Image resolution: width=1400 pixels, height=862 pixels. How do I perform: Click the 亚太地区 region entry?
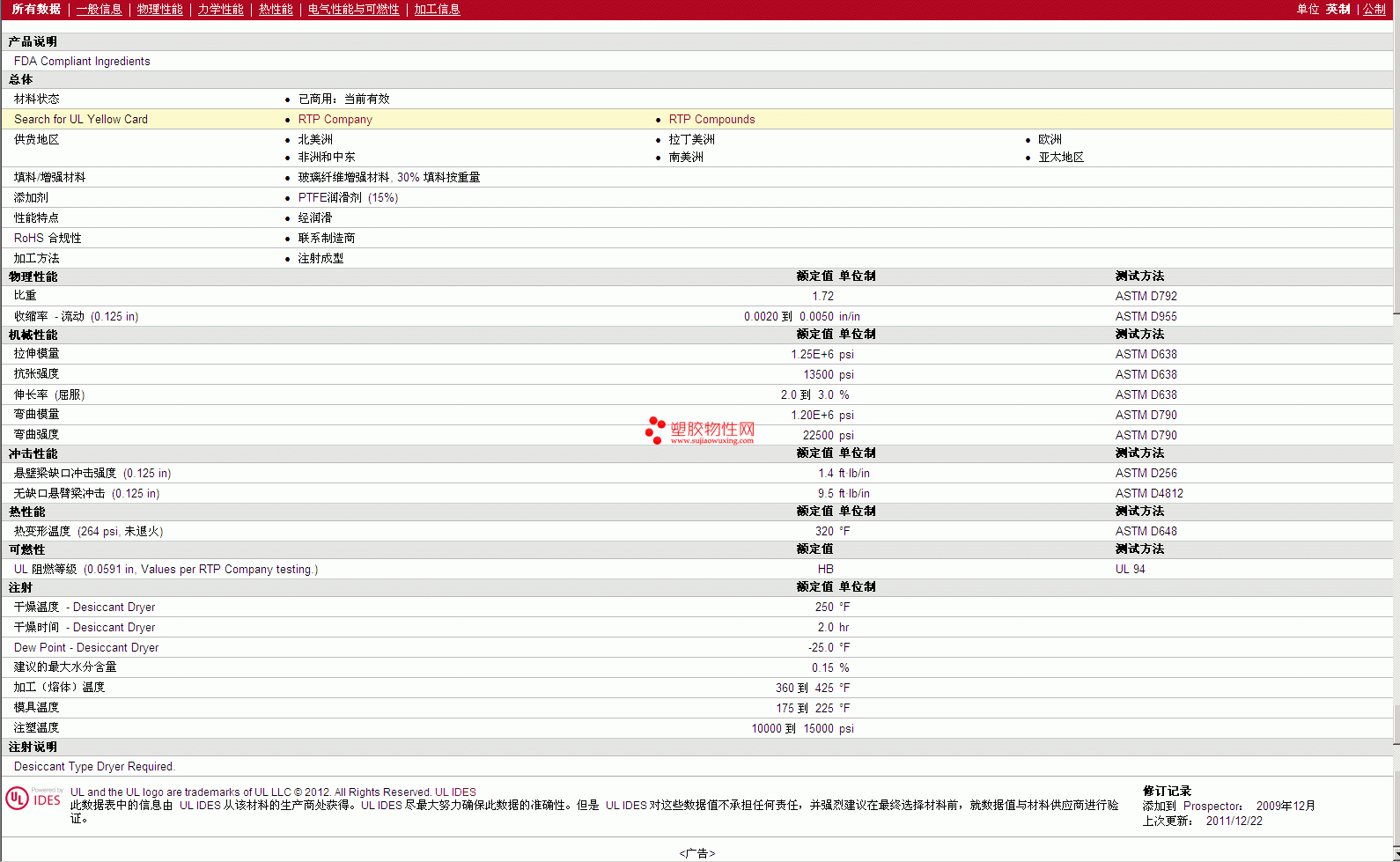tap(1061, 157)
